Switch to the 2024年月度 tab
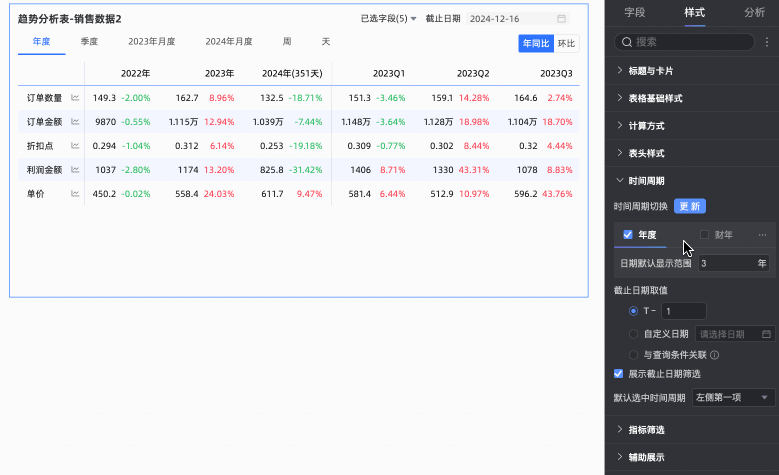779x475 pixels. [x=229, y=42]
